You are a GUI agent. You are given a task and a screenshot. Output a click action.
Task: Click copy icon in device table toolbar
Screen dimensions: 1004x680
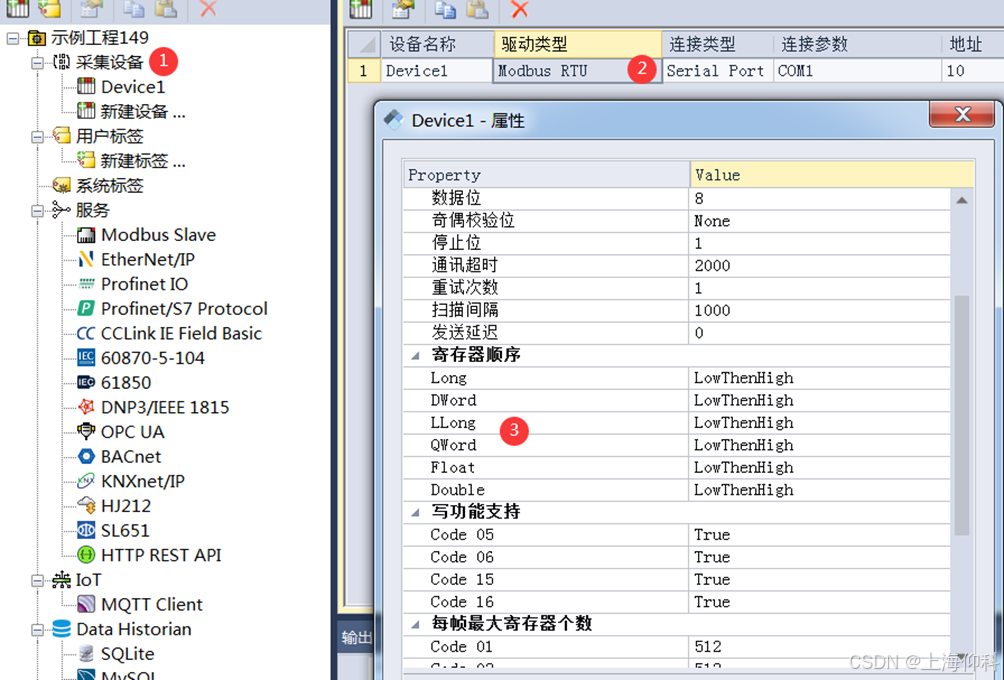pos(445,9)
